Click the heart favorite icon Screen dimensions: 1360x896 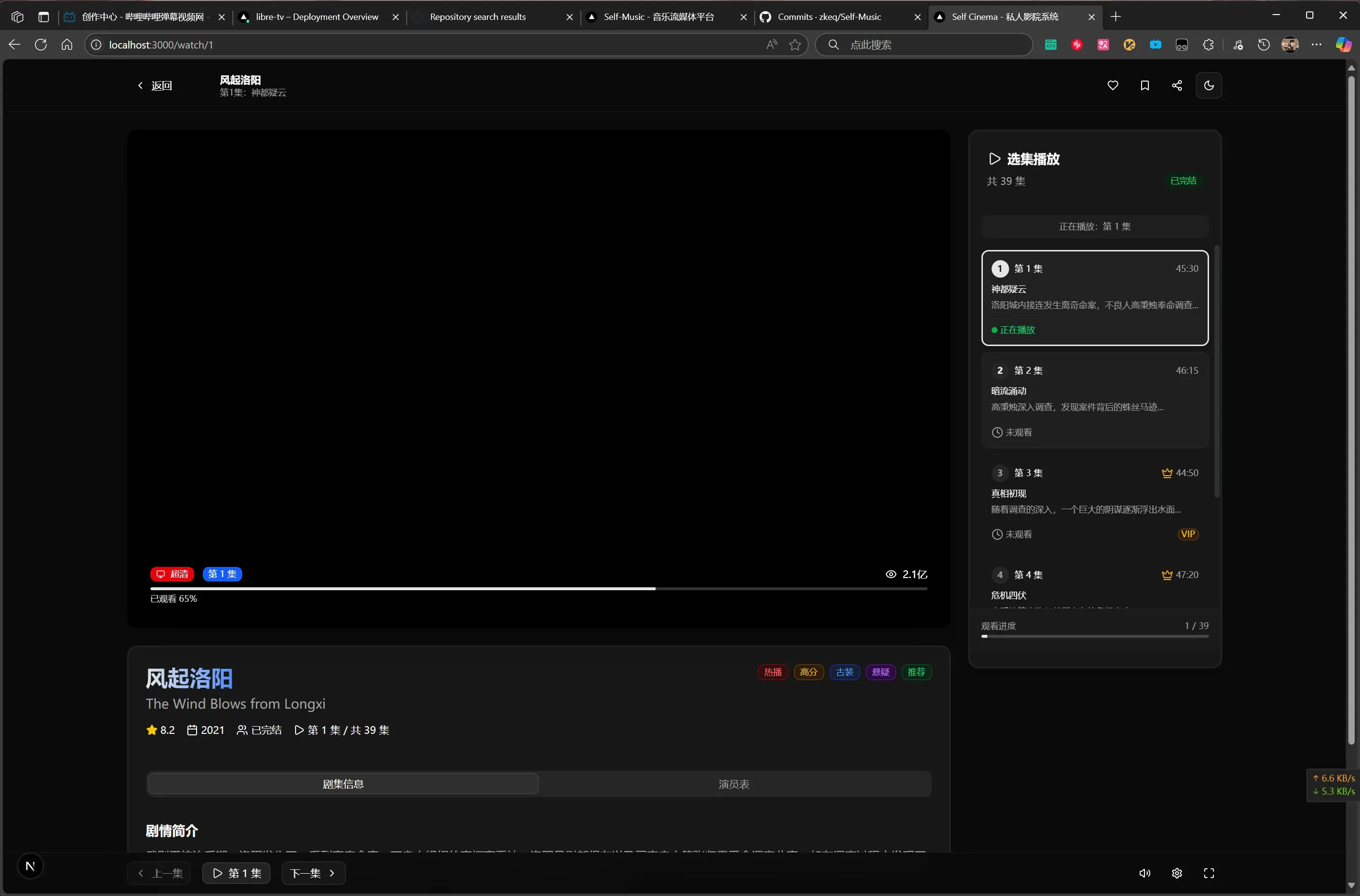coord(1112,86)
